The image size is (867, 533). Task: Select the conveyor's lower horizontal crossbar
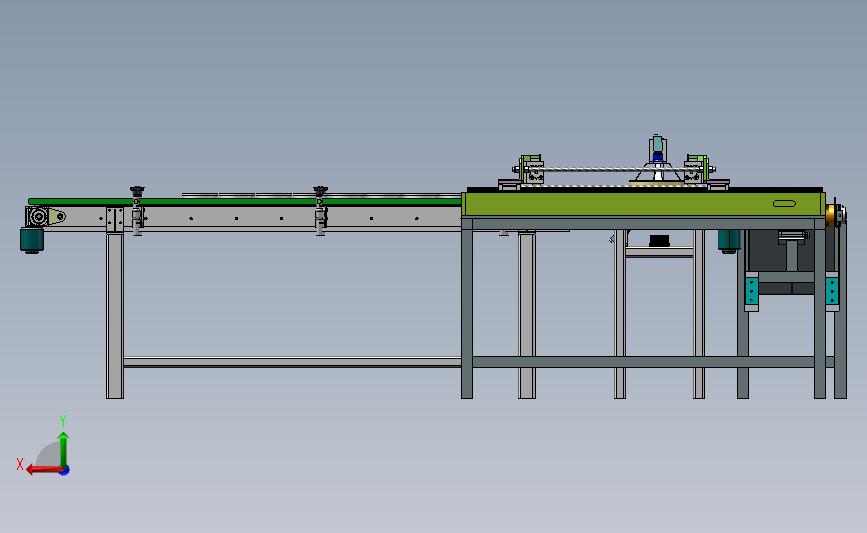[x=293, y=362]
